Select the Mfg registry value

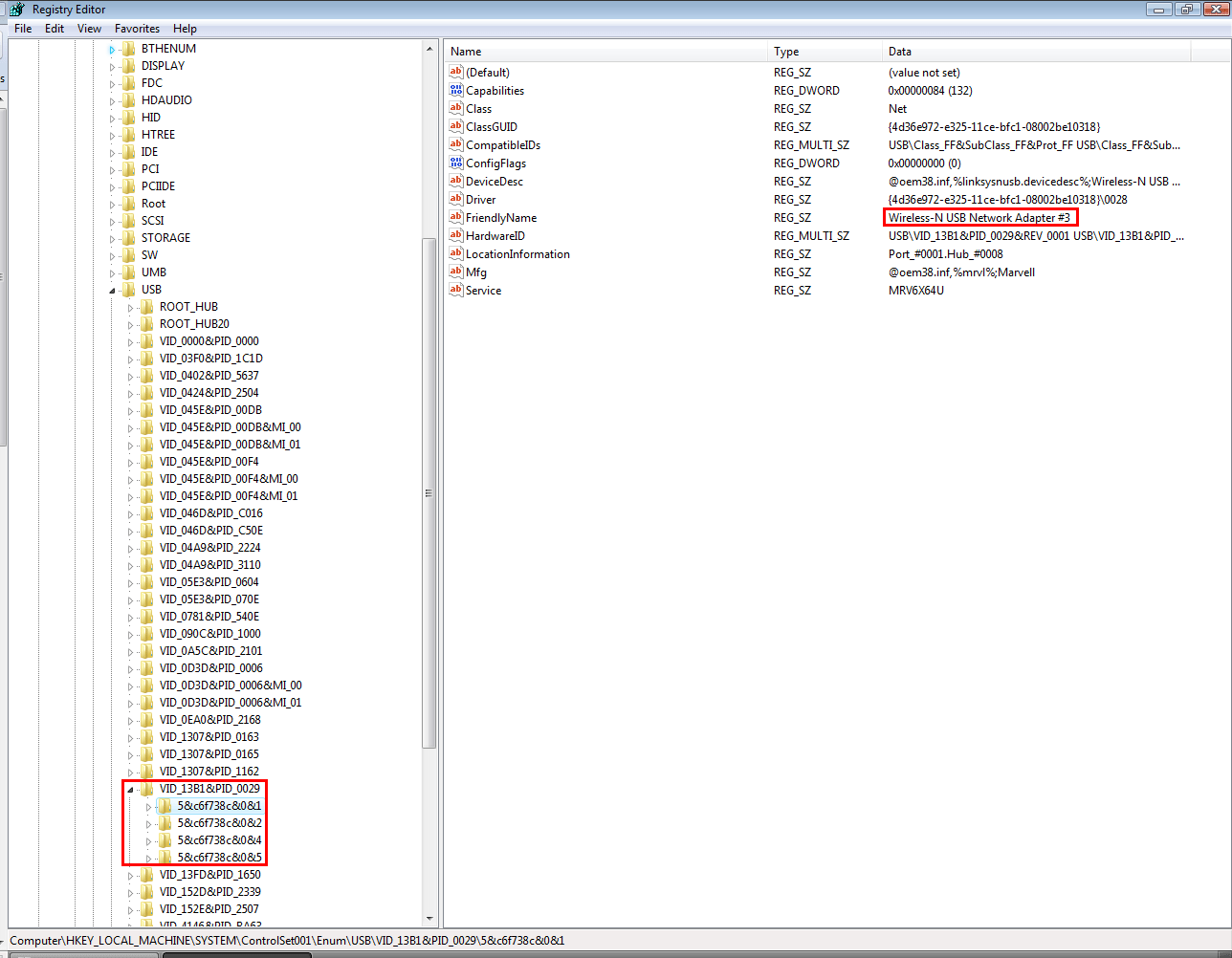[475, 272]
